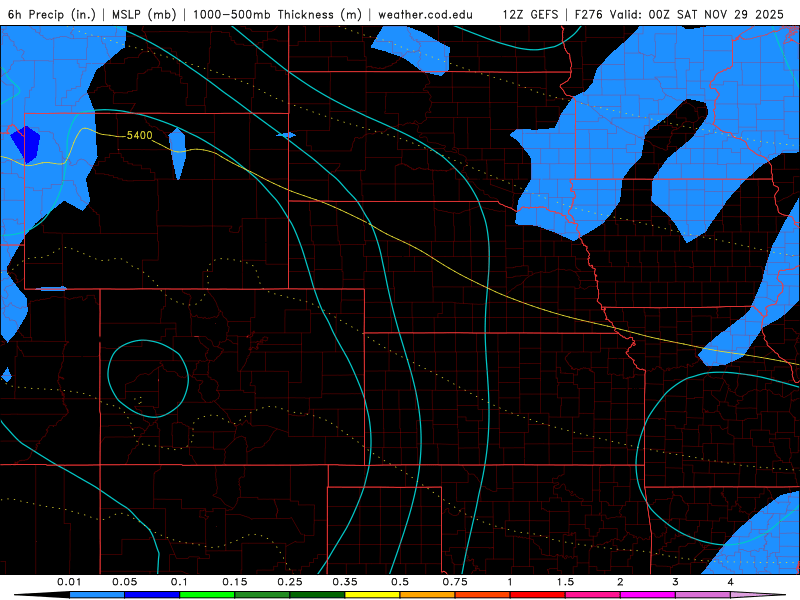
Task: Click the dark blue precipitation patch on the map
Action: (25, 143)
